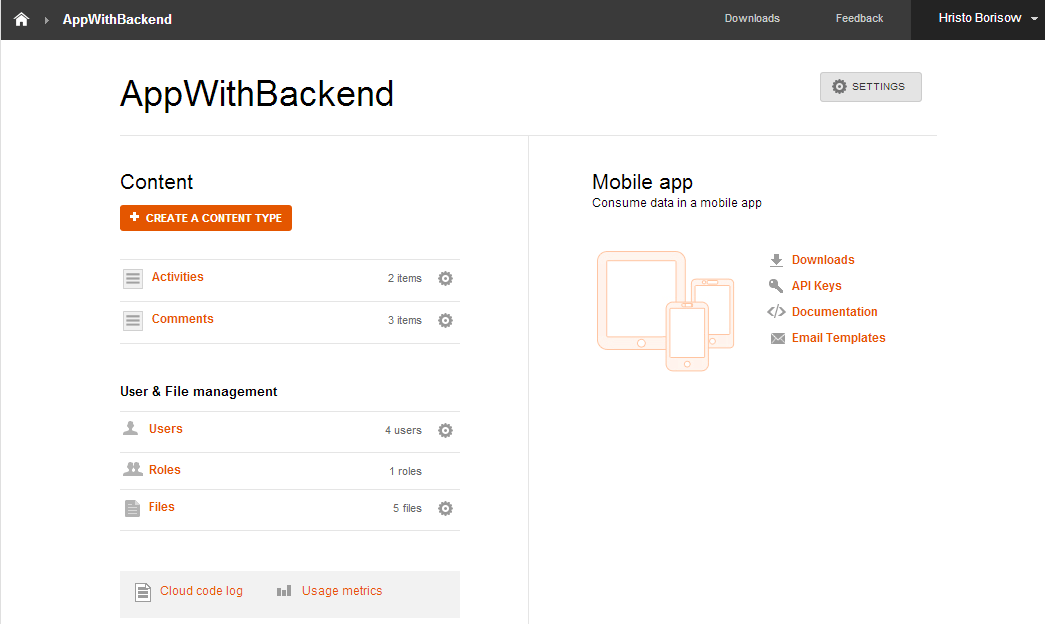This screenshot has height=624, width=1045.
Task: Click the gear icon beside Files
Action: 446,509
